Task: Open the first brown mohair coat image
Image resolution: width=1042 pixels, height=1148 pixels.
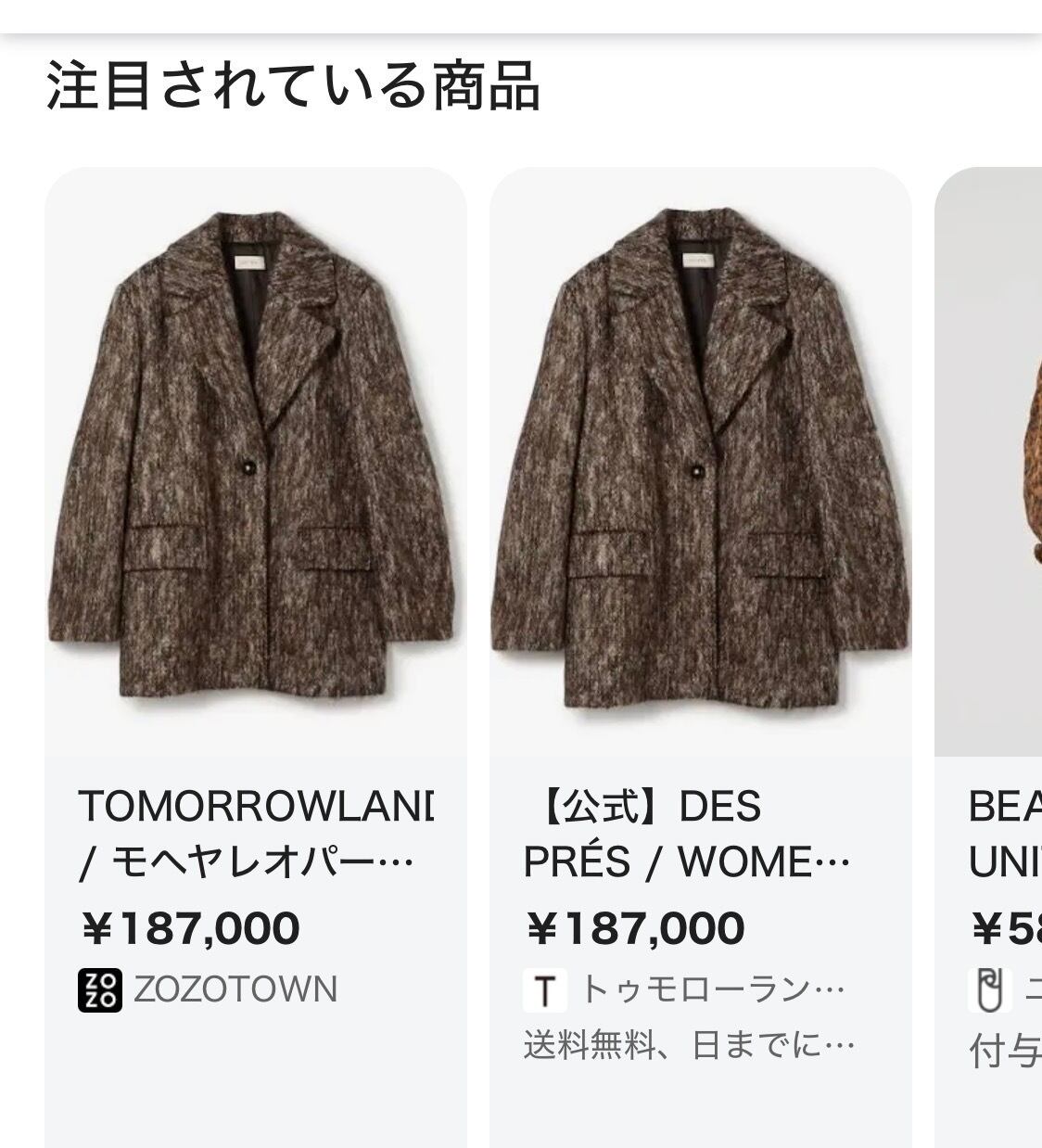Action: point(256,462)
